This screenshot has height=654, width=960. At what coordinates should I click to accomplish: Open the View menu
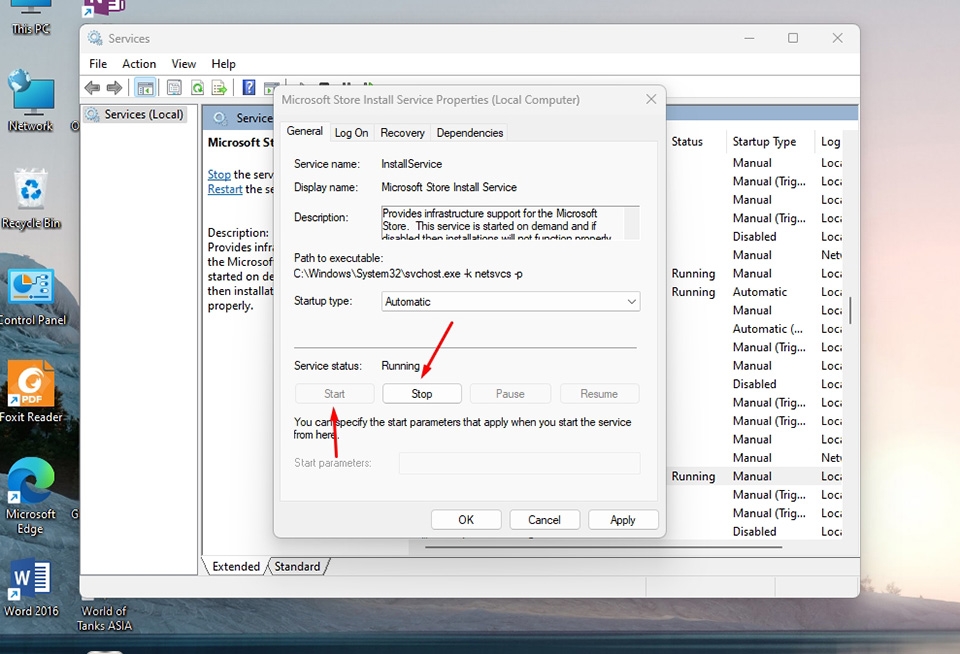coord(184,64)
